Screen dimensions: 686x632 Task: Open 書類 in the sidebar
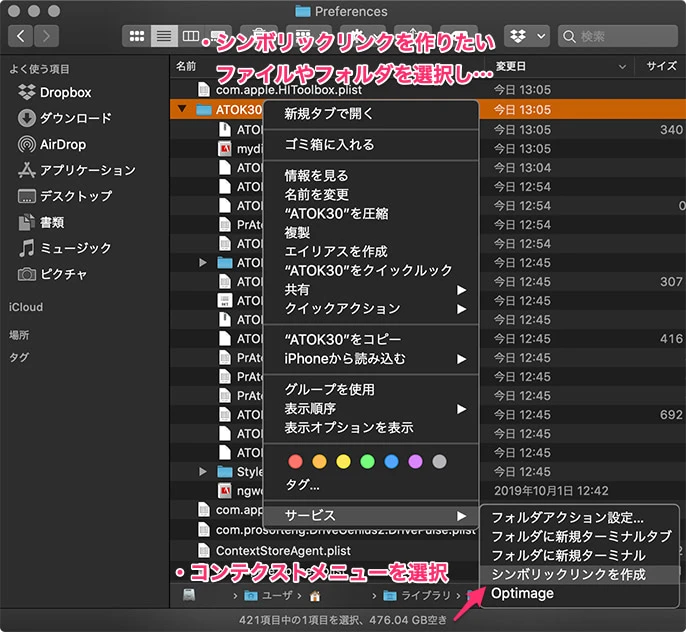point(41,222)
